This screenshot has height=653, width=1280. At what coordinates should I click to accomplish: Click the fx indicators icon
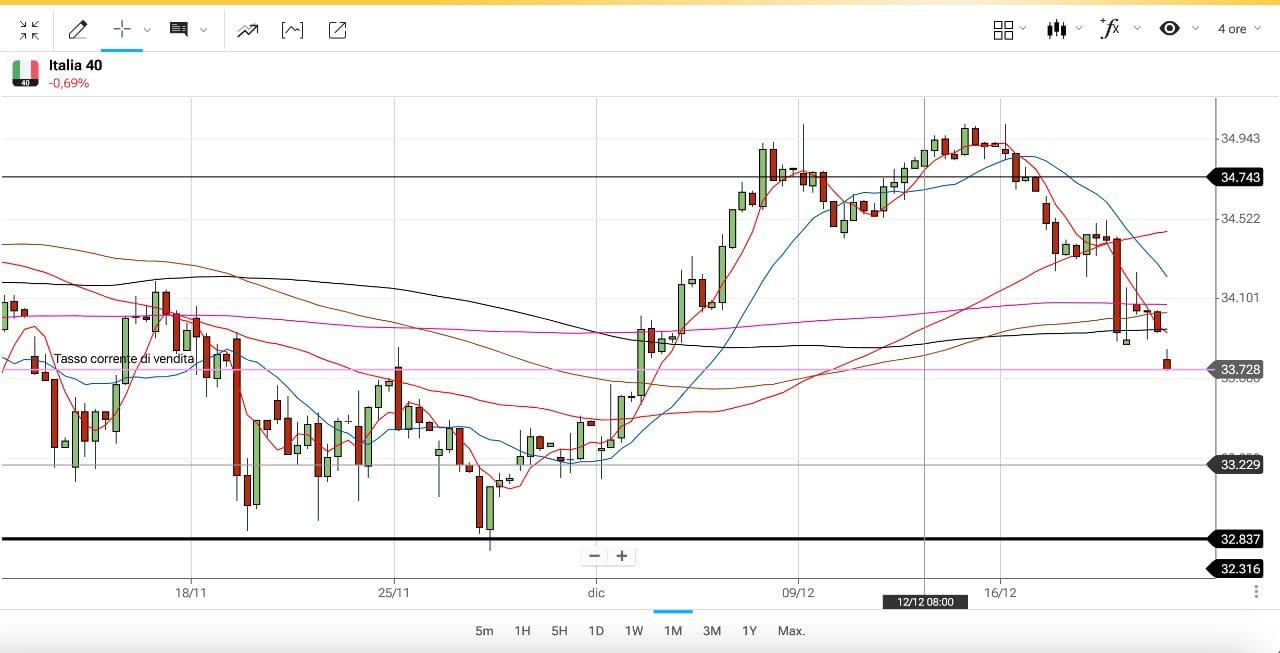click(x=1109, y=29)
